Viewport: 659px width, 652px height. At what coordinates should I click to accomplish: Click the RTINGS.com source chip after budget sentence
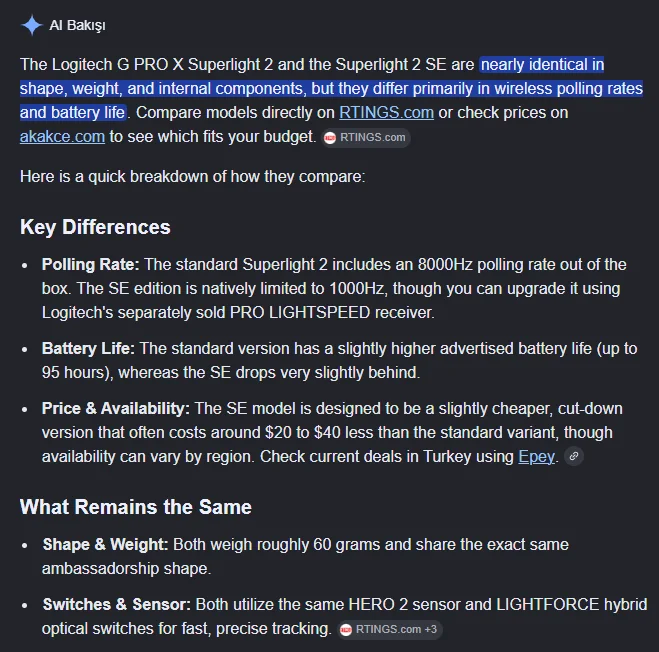366,137
